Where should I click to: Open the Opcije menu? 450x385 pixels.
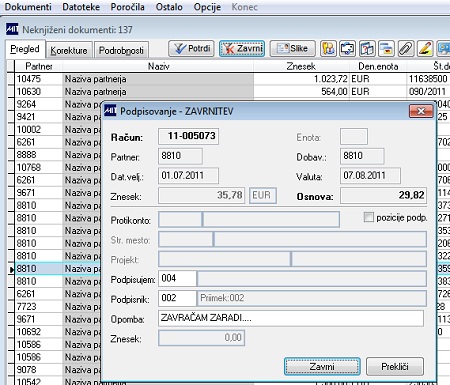pyautogui.click(x=207, y=7)
